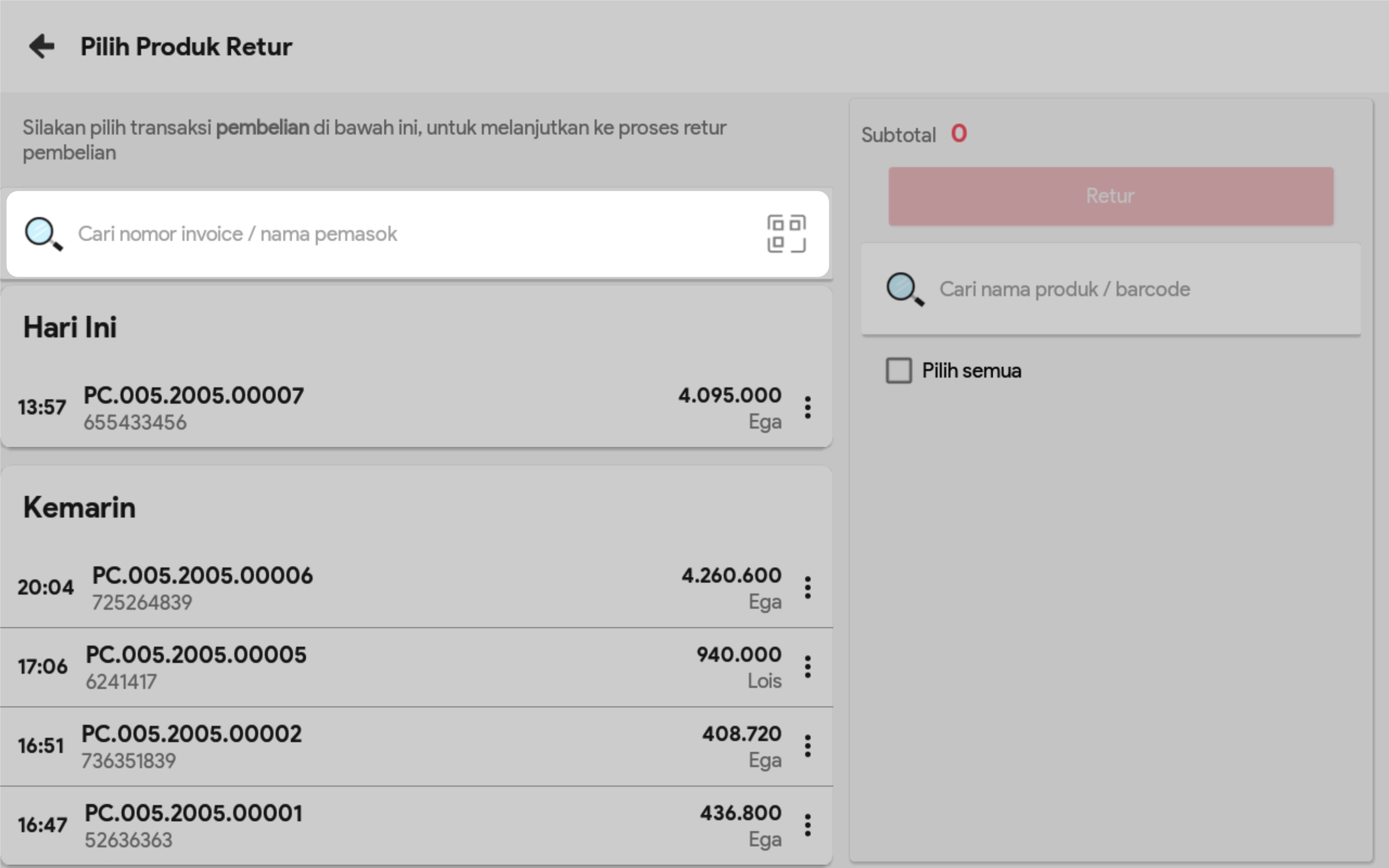Check the Pilih semua checkbox
Viewport: 1389px width, 868px height.
[x=898, y=371]
